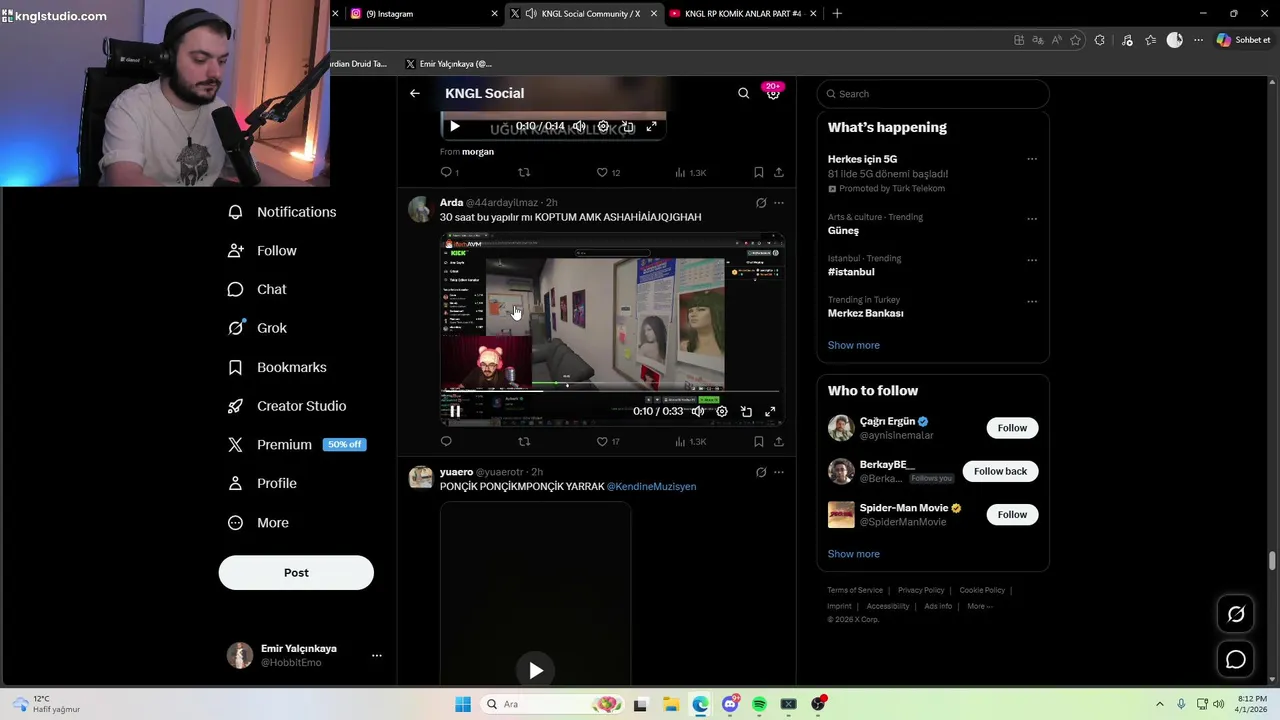Expand the More menu in sidebar
The width and height of the screenshot is (1280, 720).
coord(258,523)
